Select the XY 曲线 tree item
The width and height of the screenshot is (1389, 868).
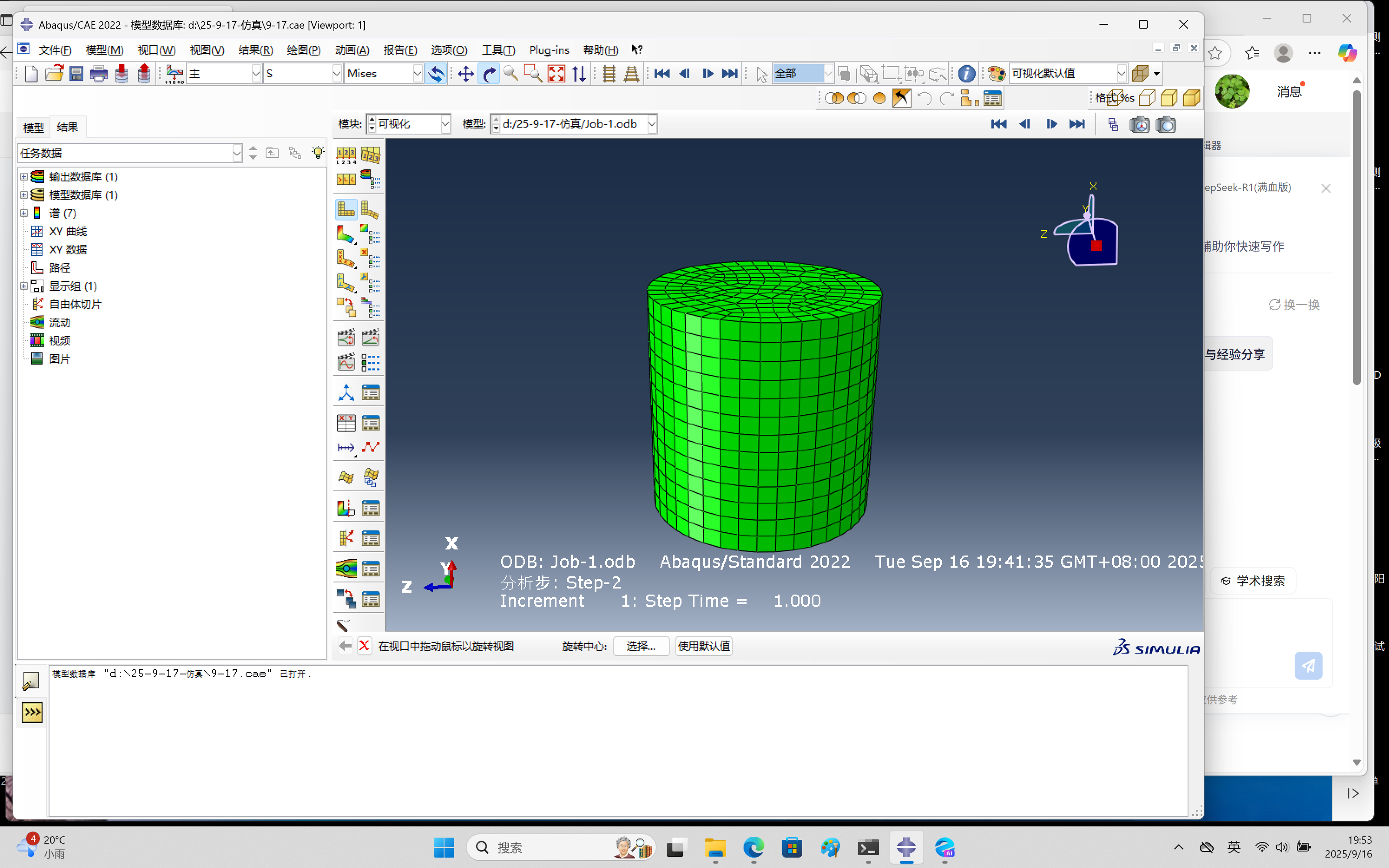68,231
